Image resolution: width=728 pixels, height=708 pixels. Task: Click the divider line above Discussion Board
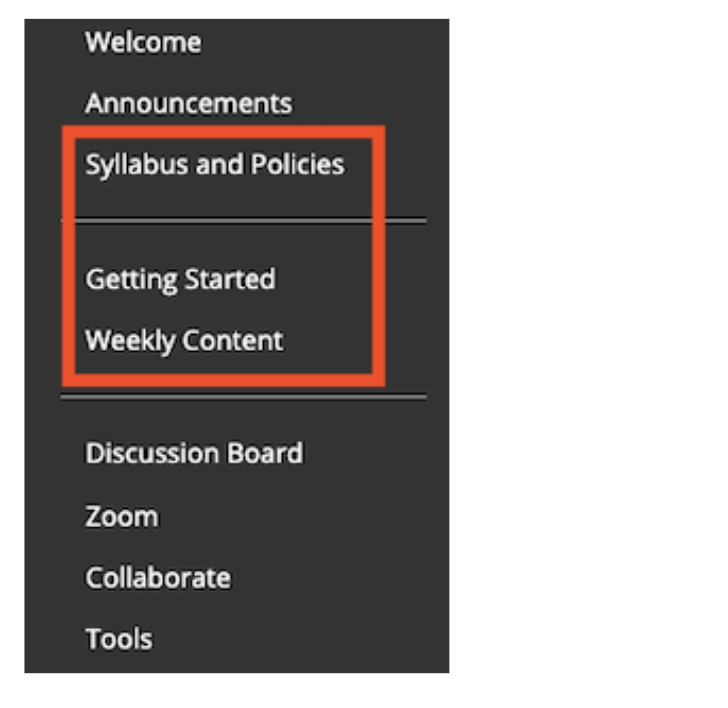(243, 397)
